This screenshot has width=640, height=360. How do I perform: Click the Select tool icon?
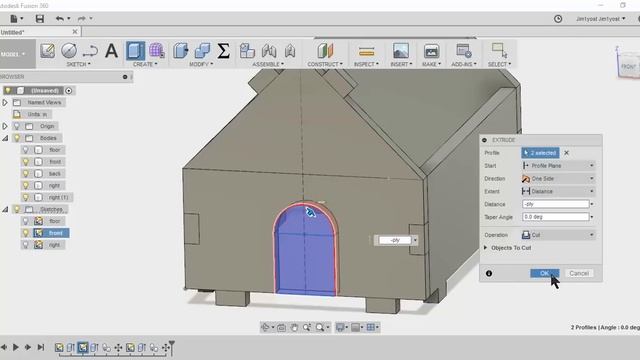pyautogui.click(x=499, y=51)
